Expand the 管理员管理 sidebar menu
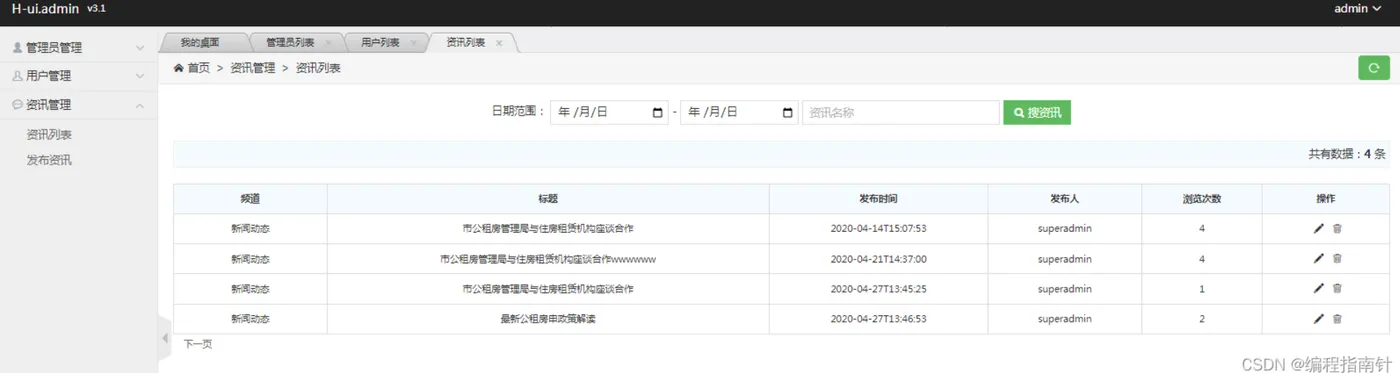The image size is (1400, 373). [x=78, y=47]
